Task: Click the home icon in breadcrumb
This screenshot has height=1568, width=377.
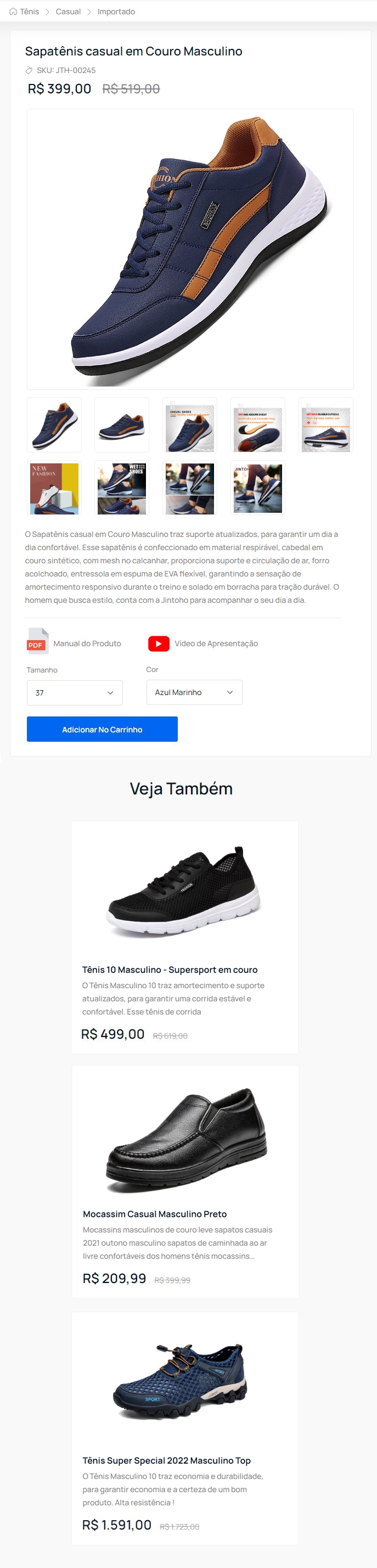Action: pyautogui.click(x=13, y=12)
